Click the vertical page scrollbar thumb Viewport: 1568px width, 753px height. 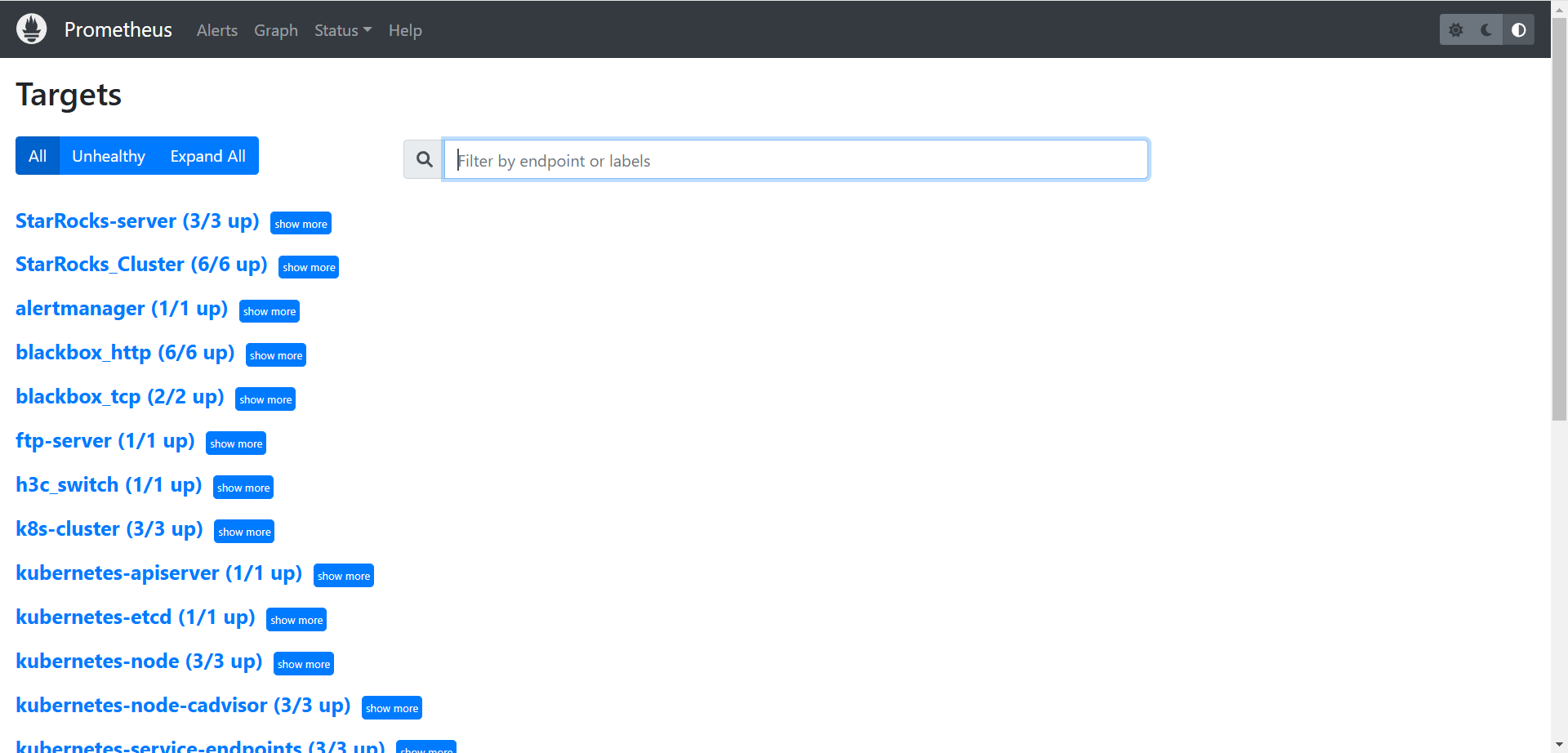point(1559,219)
